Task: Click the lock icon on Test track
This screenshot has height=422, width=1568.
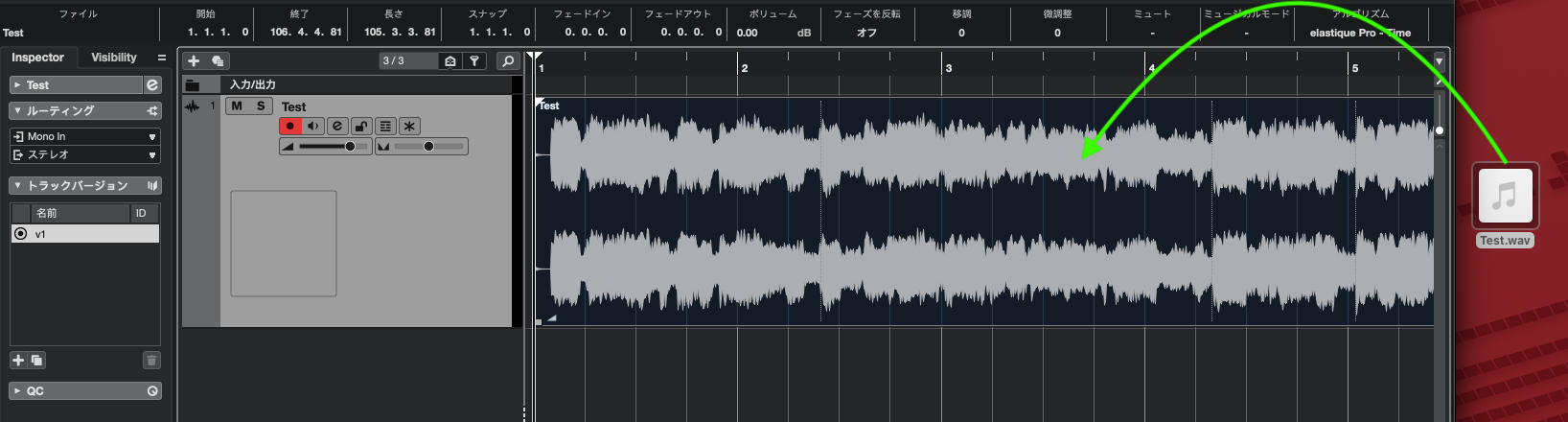Action: 361,126
